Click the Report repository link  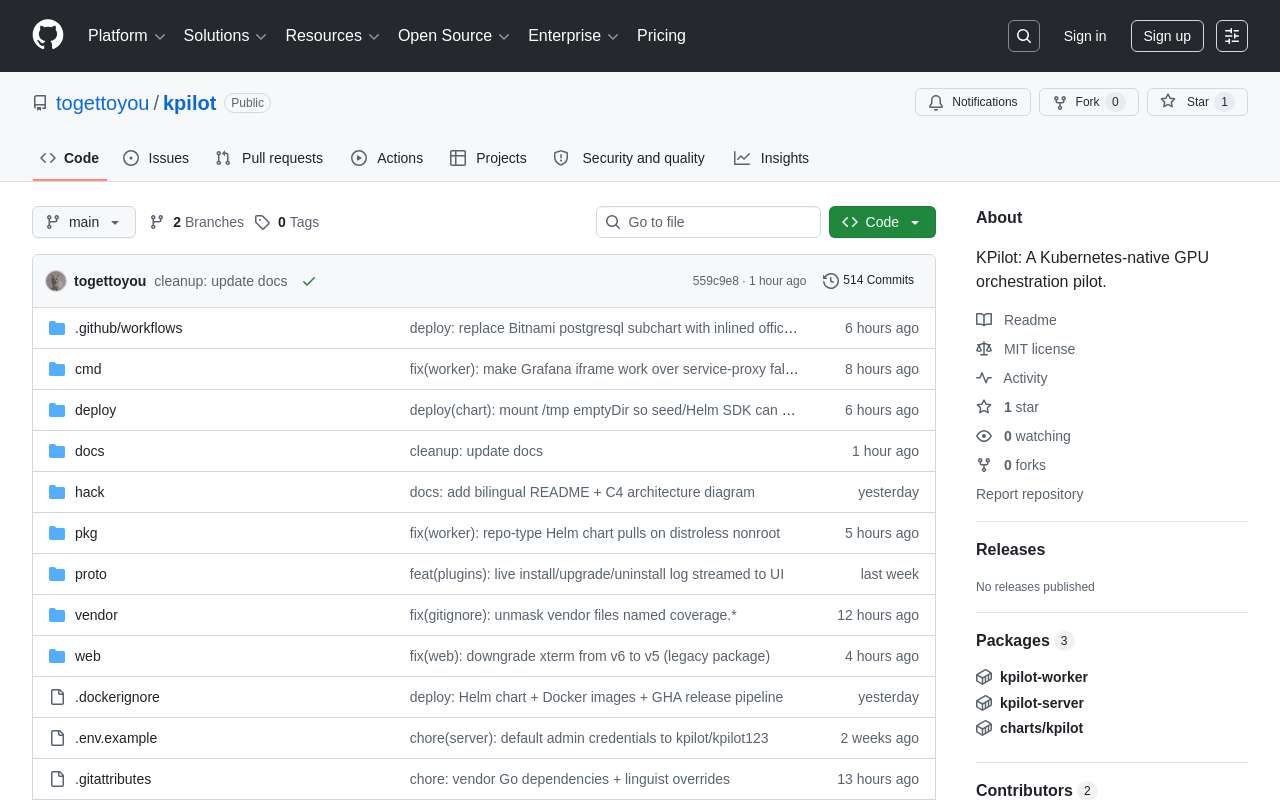pyautogui.click(x=1029, y=494)
